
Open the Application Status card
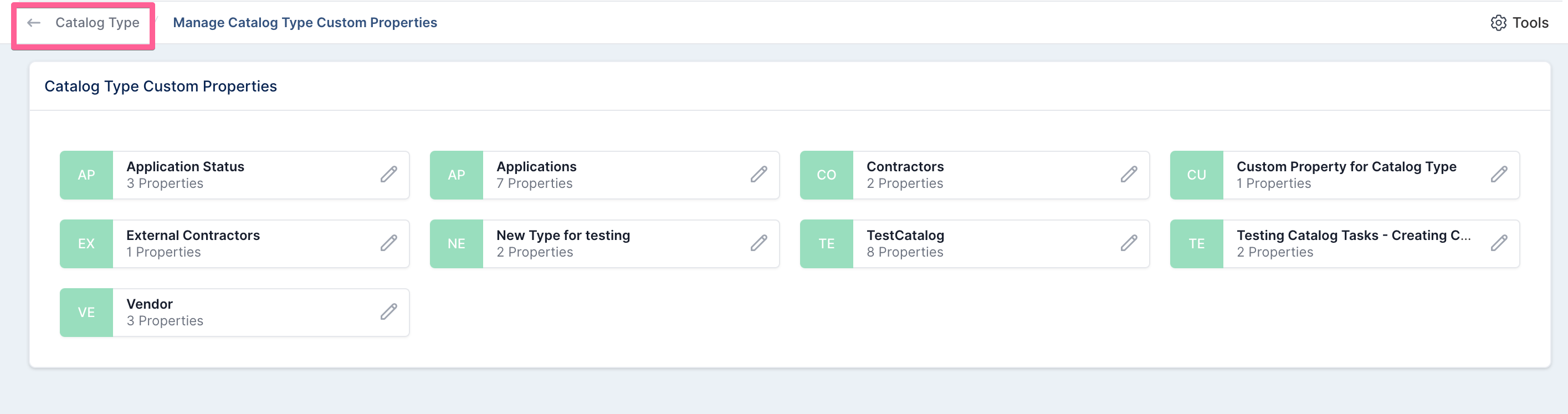(x=234, y=175)
